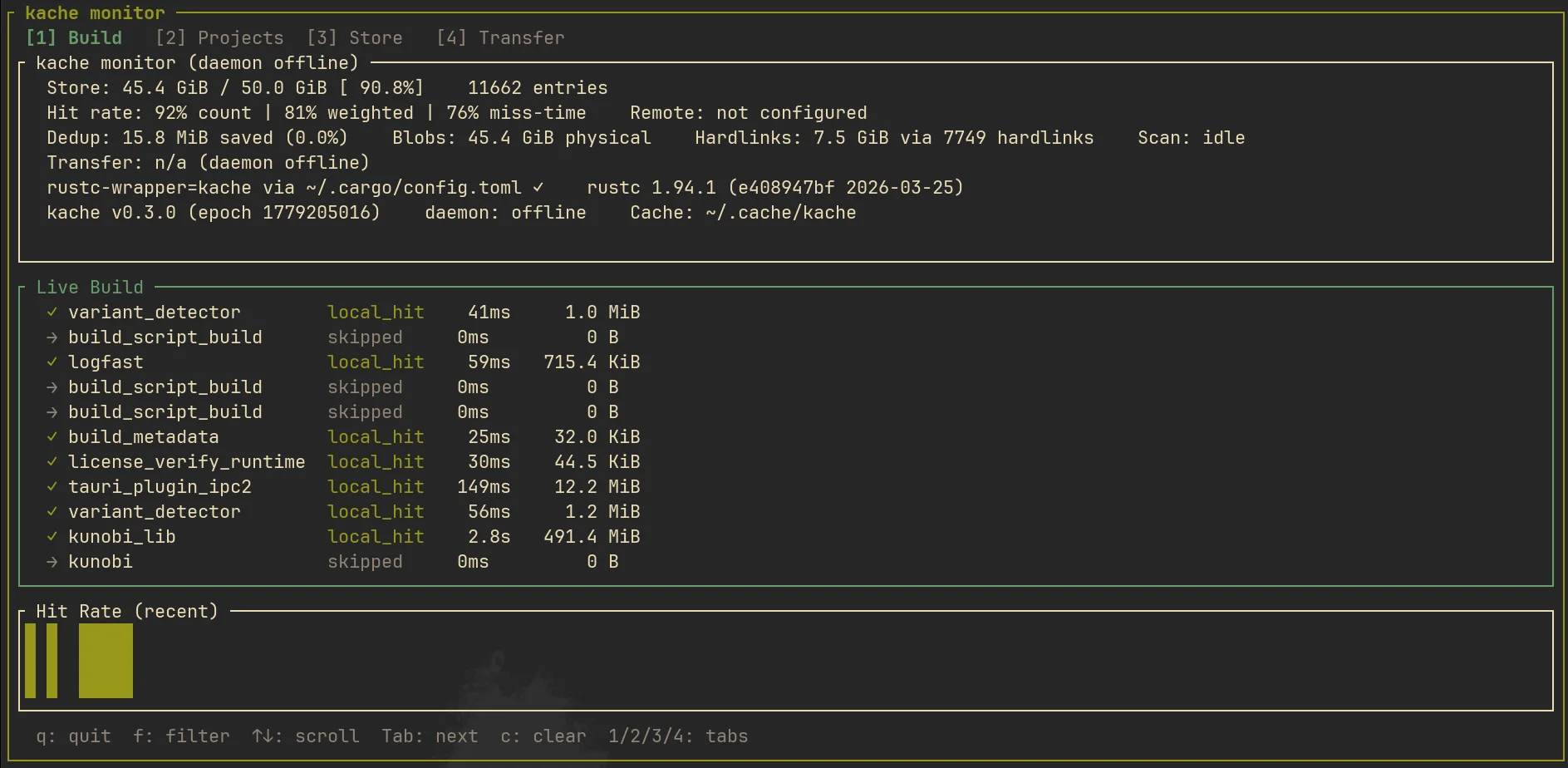Click 'kache v0.3.0 (epoch 1779205016)' text
This screenshot has height=768, width=1568.
[x=214, y=213]
